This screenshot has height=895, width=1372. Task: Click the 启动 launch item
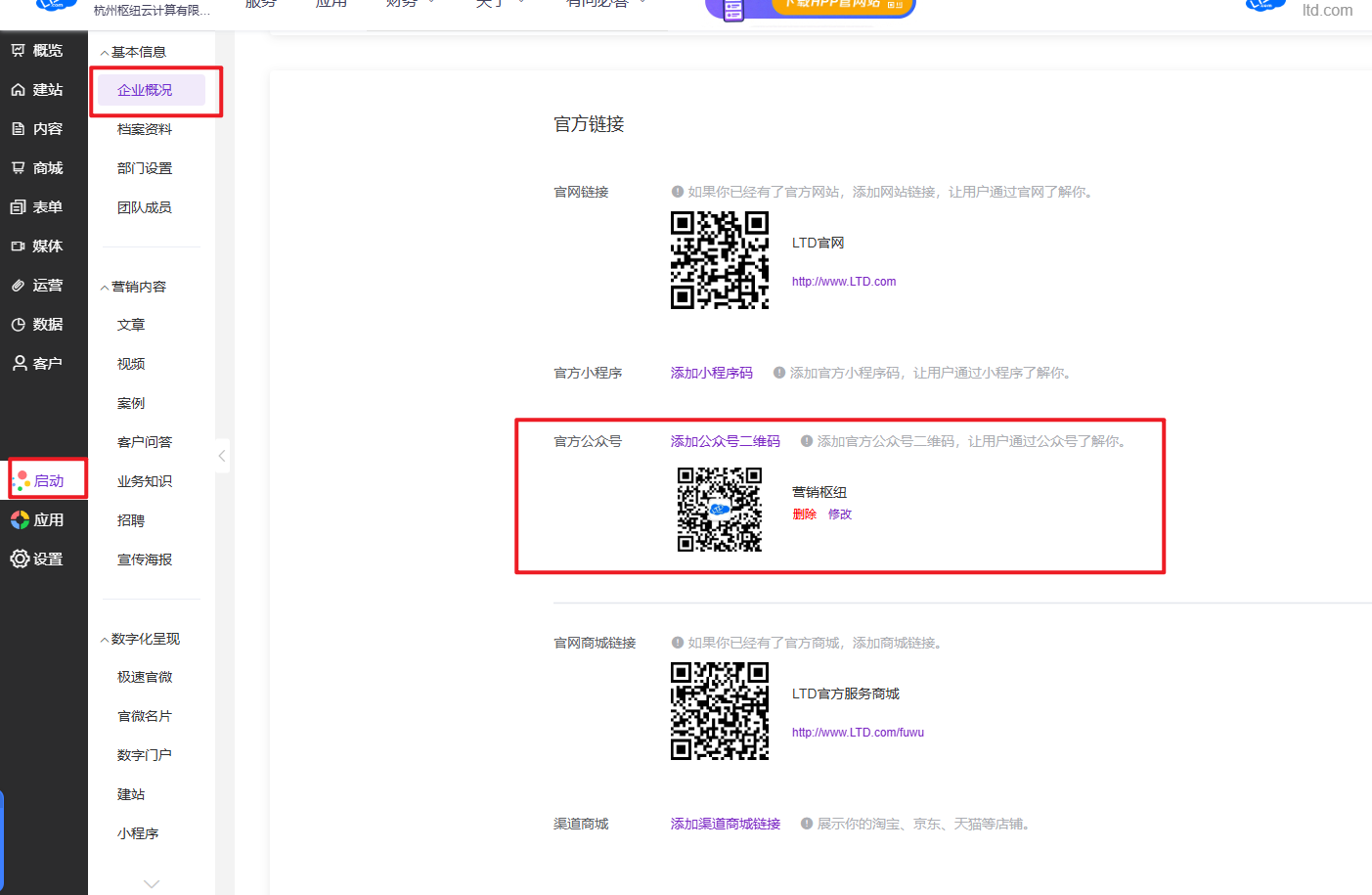pyautogui.click(x=39, y=480)
